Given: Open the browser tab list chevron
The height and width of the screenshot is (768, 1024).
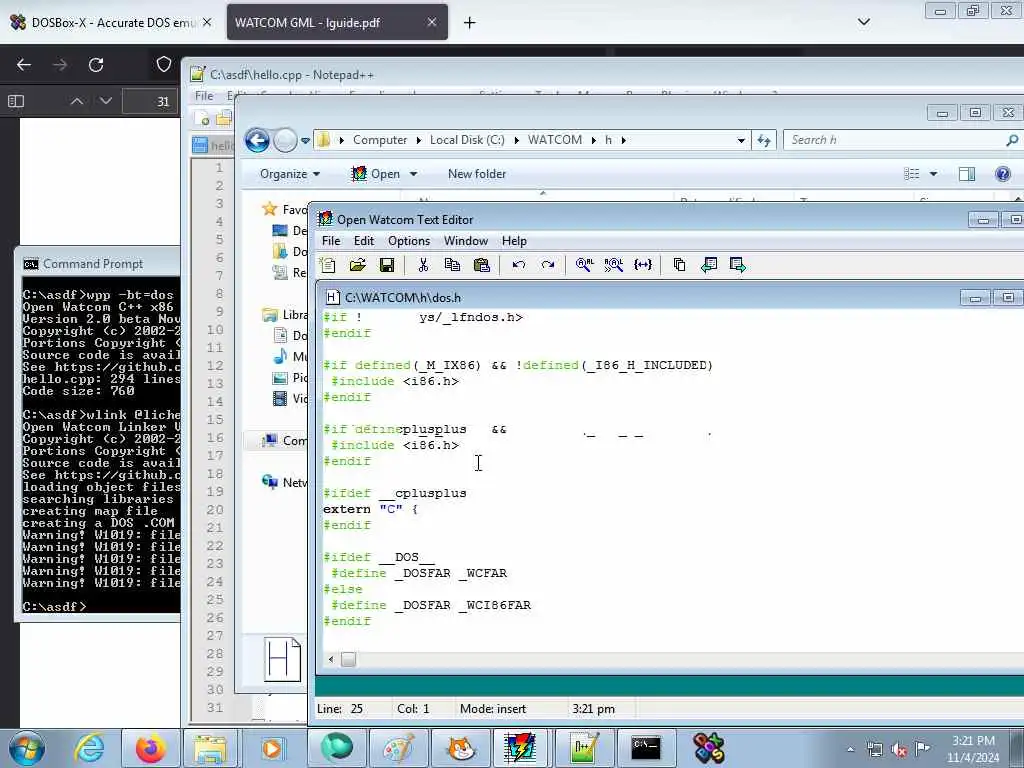Looking at the screenshot, I should [863, 22].
